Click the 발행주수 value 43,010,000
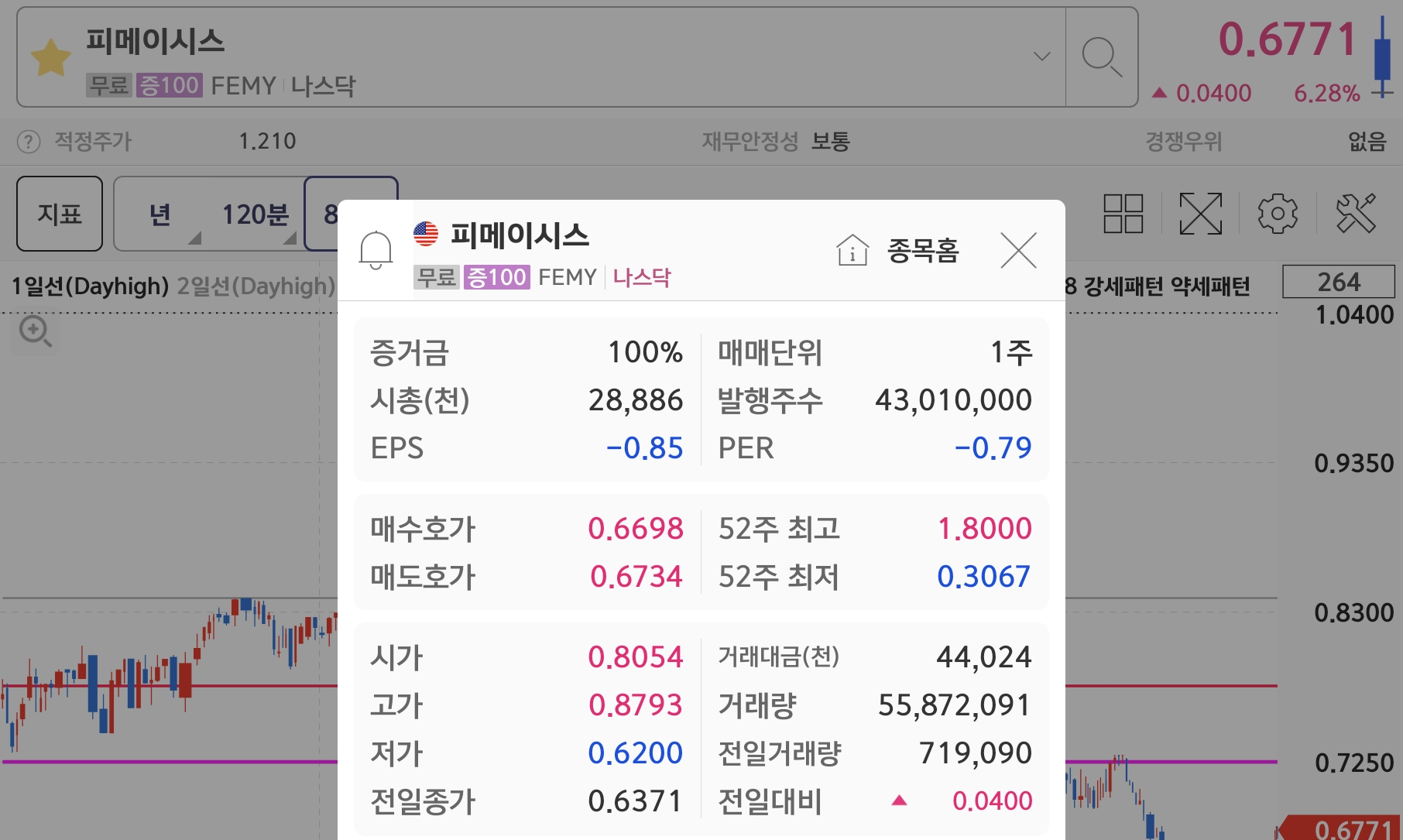 (x=953, y=400)
